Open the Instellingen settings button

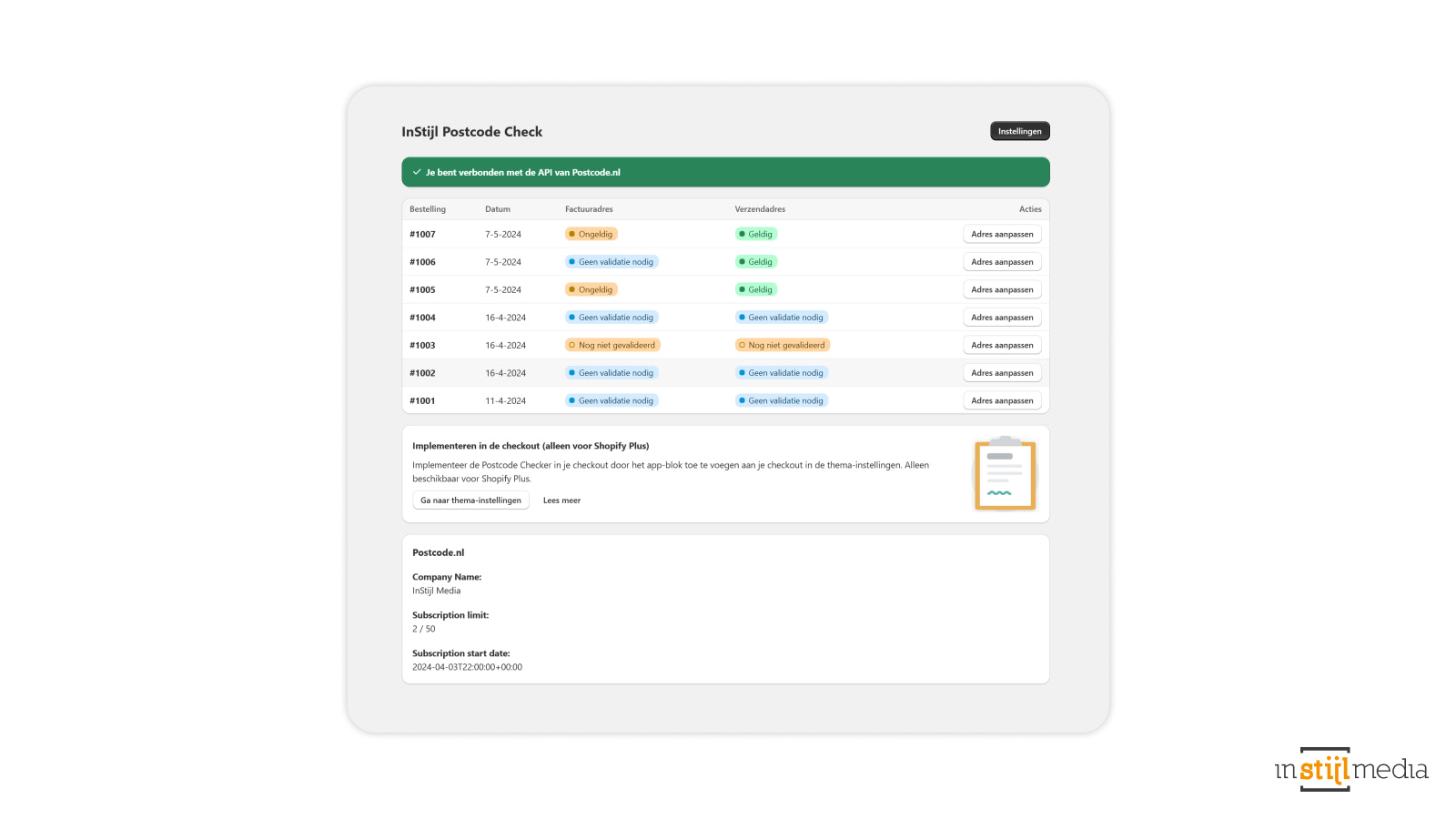[1019, 131]
